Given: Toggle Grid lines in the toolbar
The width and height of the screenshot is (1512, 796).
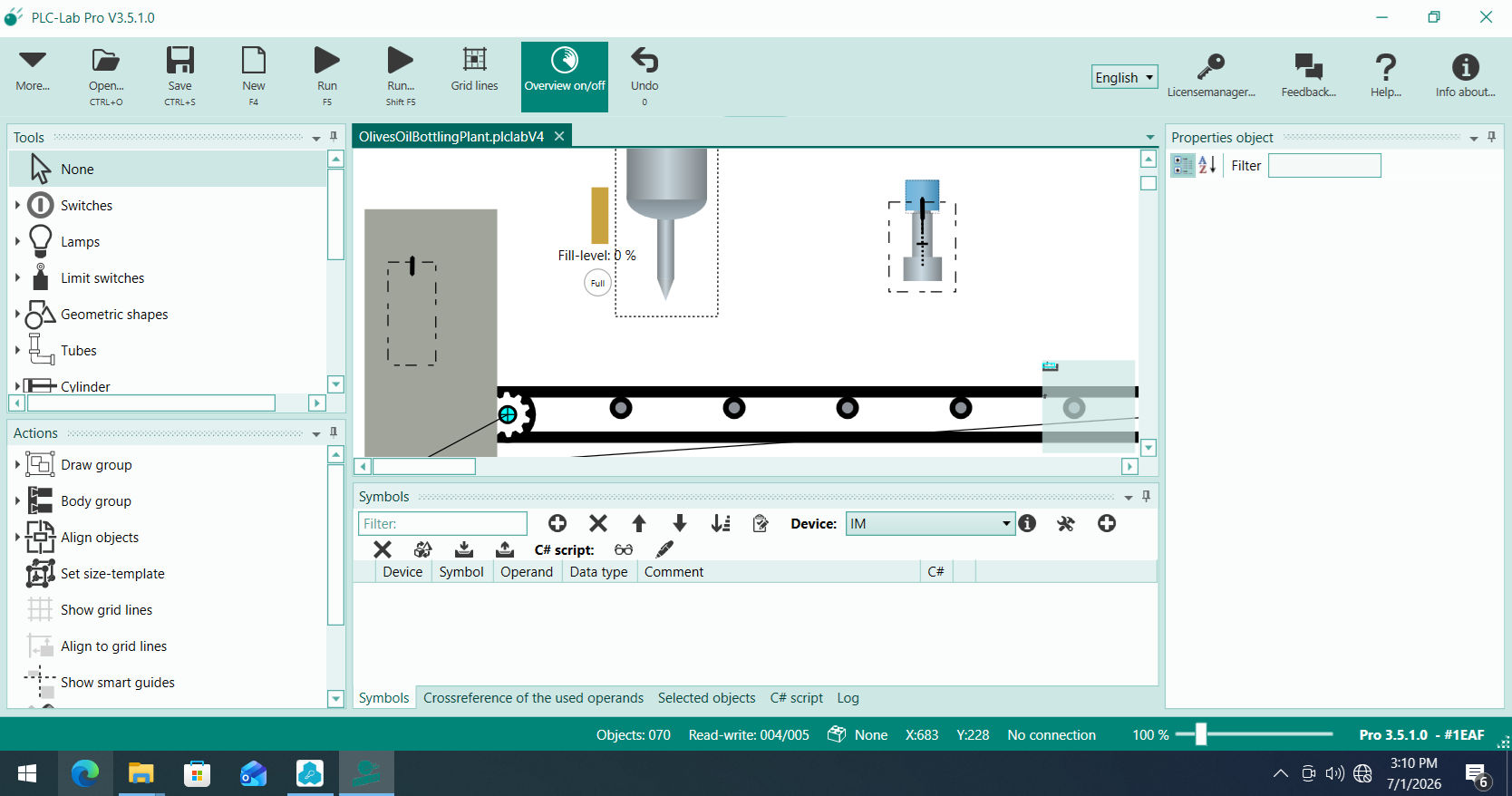Looking at the screenshot, I should (x=474, y=70).
